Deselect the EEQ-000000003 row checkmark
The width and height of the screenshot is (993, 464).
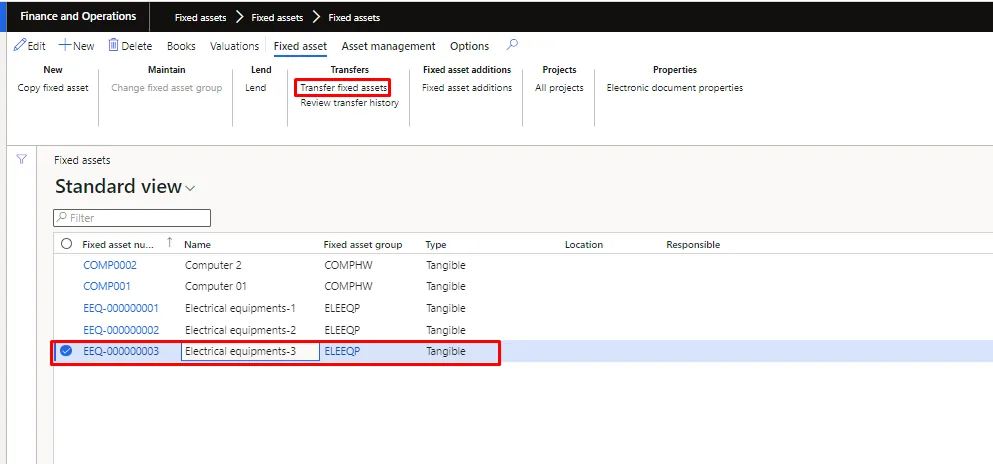click(x=66, y=351)
